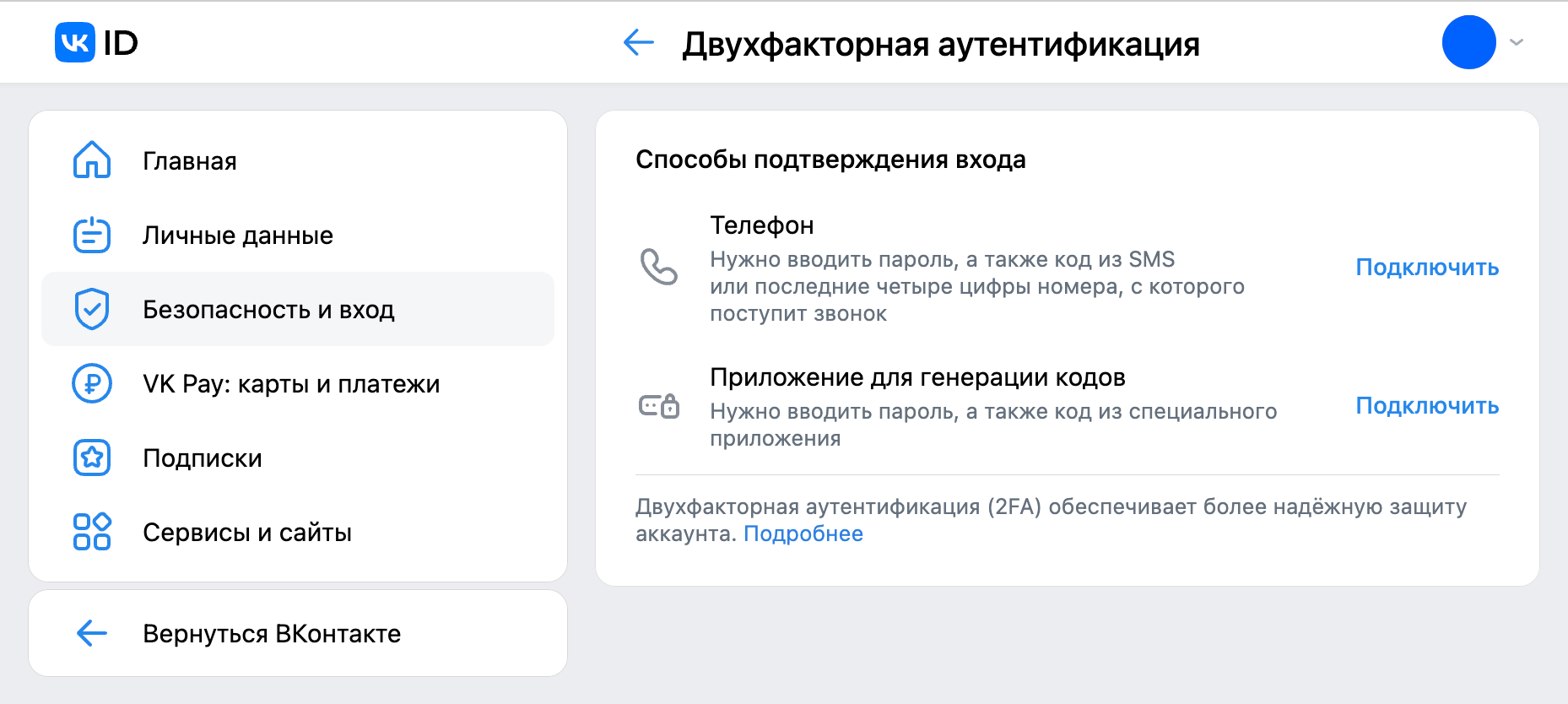Click the star icon for Подписки

[92, 458]
